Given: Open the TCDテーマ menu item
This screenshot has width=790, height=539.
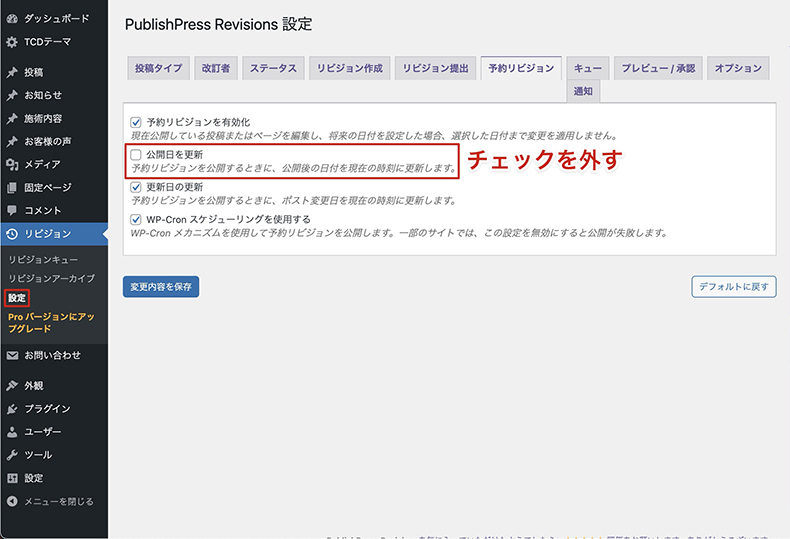Looking at the screenshot, I should [54, 42].
